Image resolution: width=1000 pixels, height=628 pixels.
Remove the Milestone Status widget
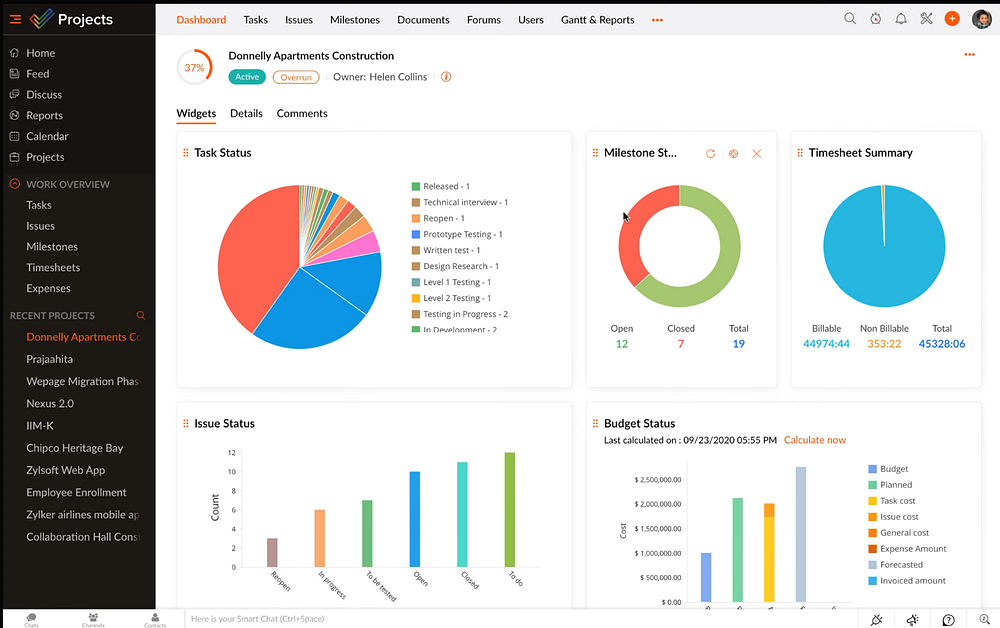pos(756,154)
